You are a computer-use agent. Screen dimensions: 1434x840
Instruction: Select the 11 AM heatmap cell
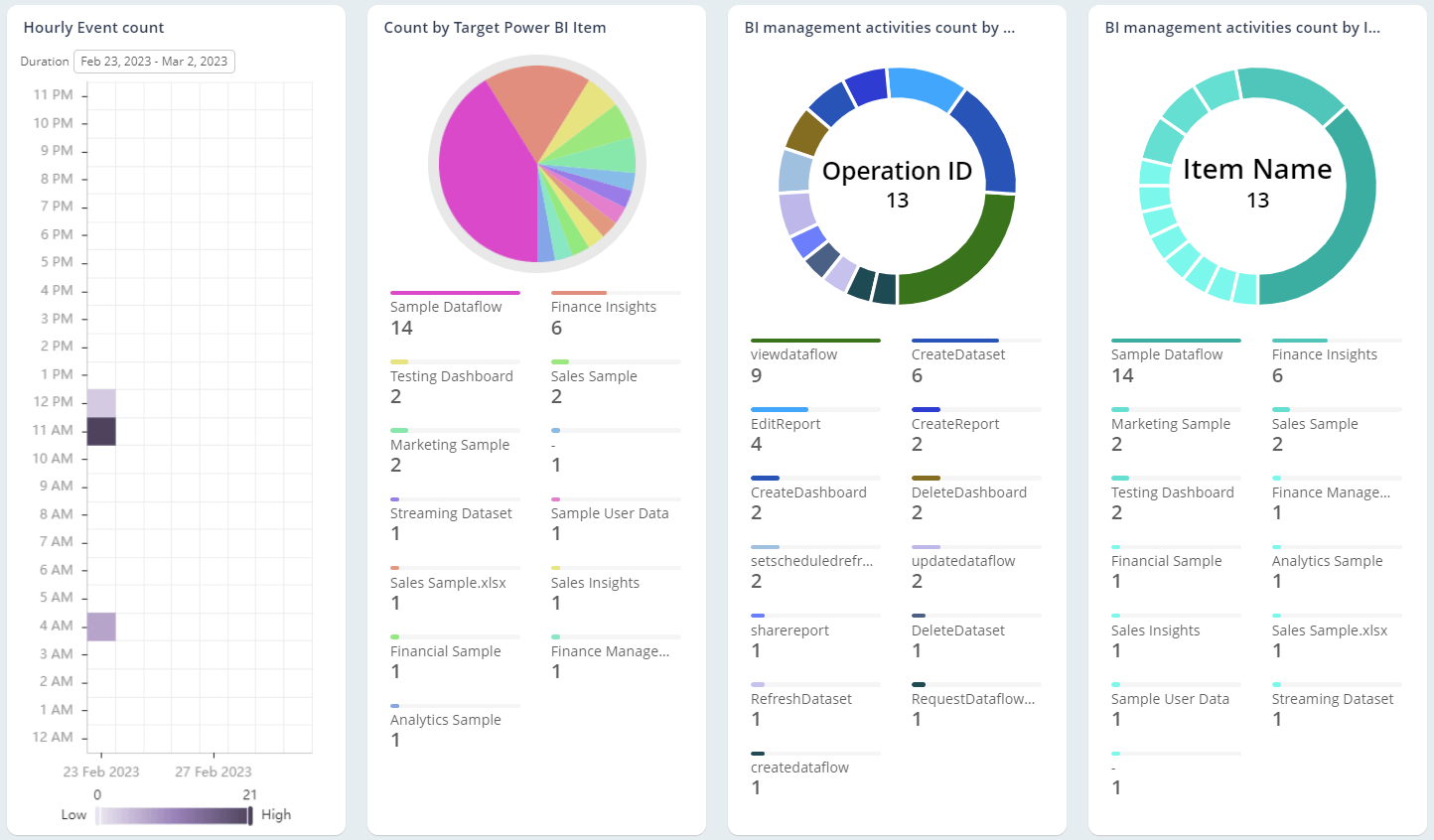coord(103,430)
